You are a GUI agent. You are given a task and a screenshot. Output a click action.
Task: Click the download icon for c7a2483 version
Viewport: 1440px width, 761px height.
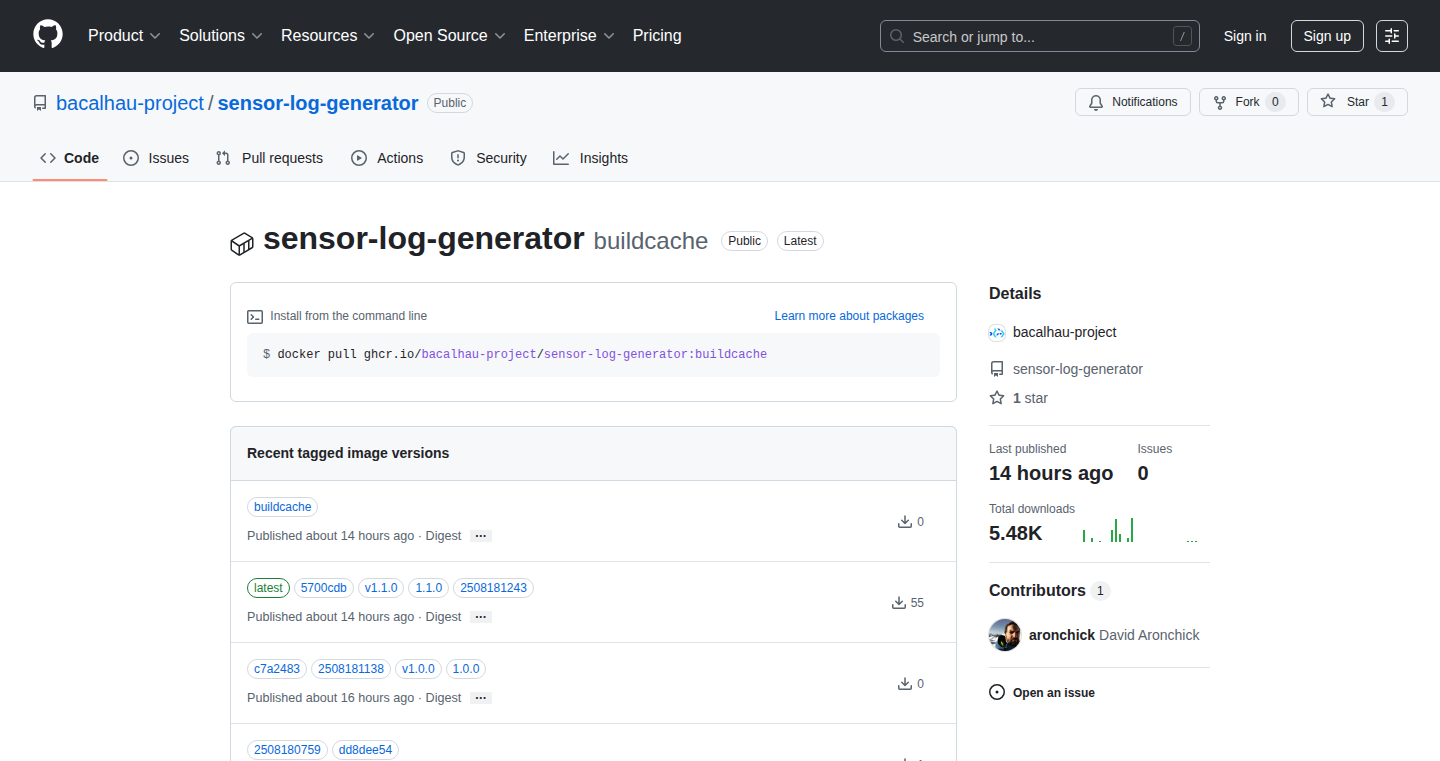905,684
